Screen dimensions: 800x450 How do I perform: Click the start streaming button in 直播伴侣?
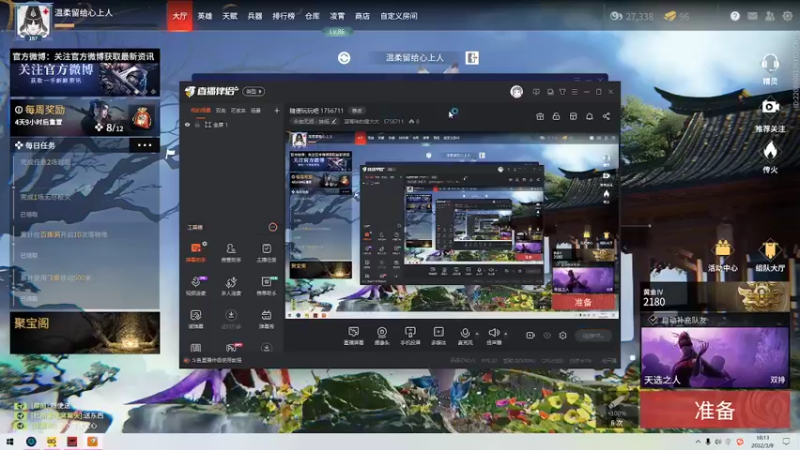tap(593, 336)
